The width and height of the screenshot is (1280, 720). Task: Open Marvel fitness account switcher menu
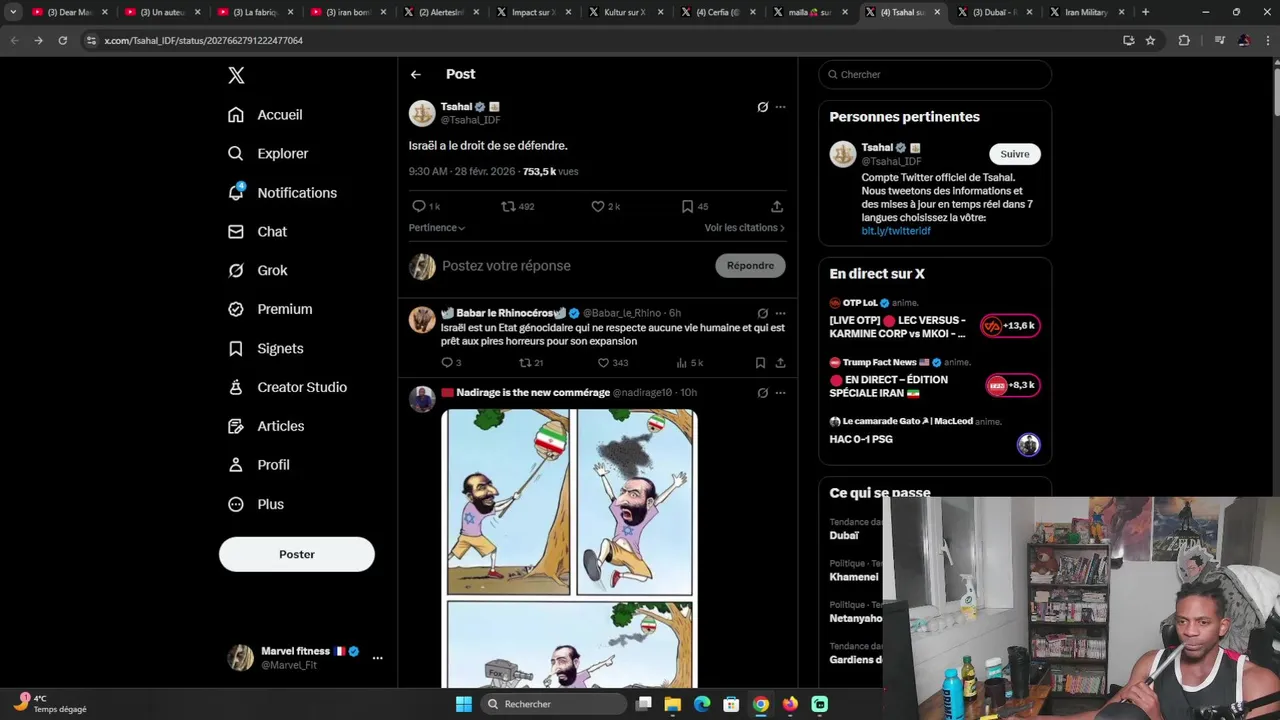[x=305, y=657]
